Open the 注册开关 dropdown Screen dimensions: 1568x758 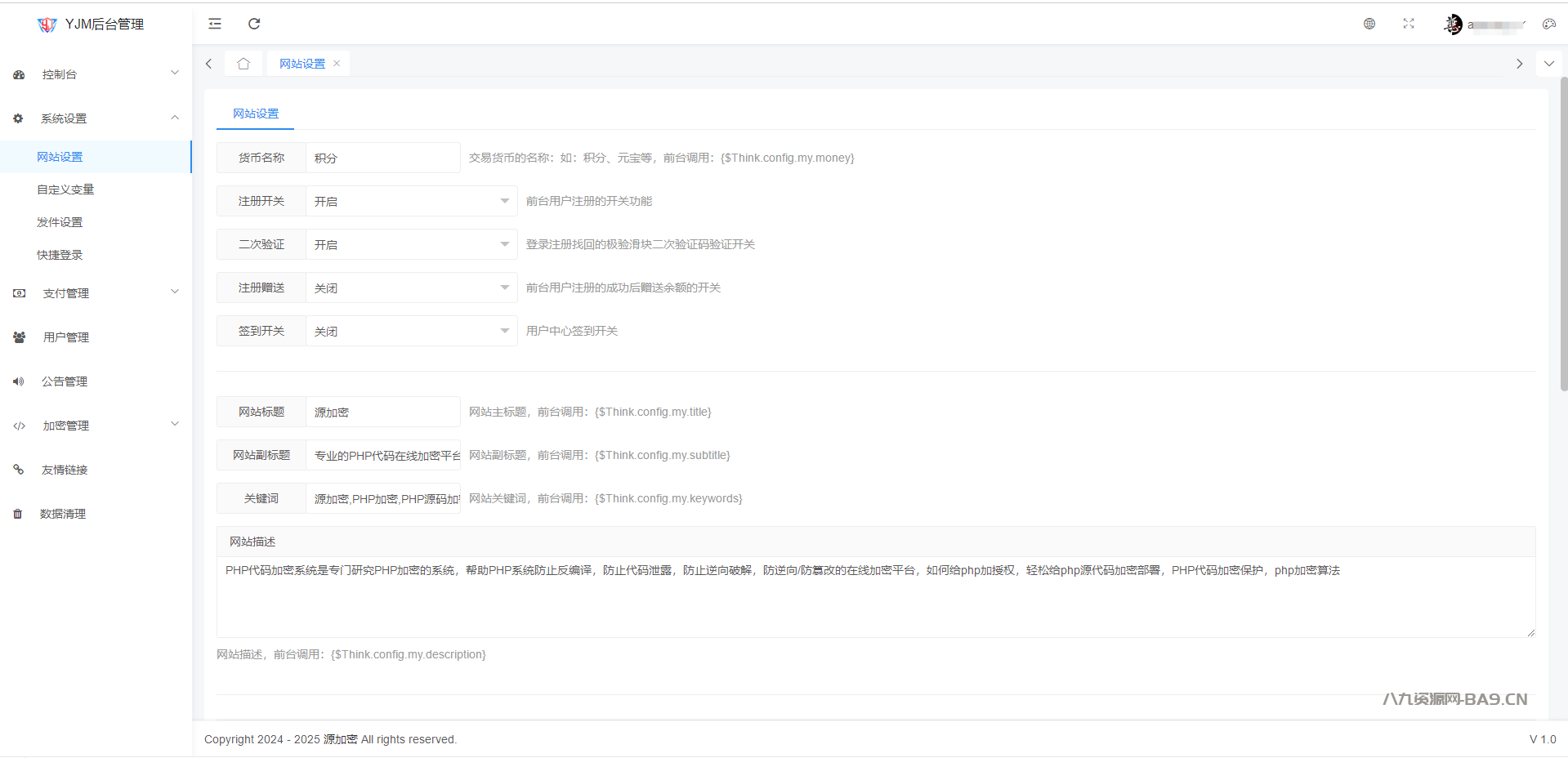[411, 201]
